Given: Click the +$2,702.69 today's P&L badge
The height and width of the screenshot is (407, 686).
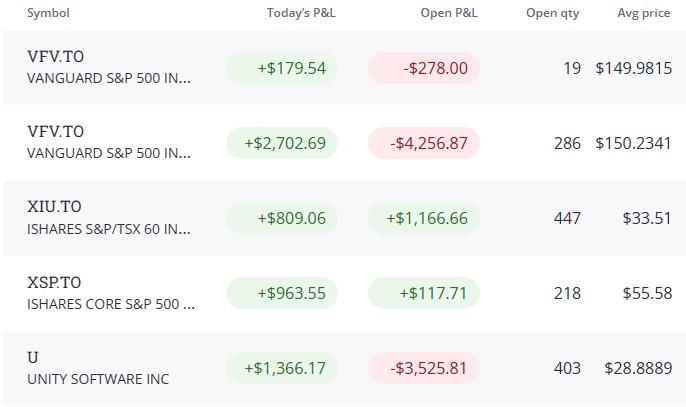Looking at the screenshot, I should click(x=282, y=143).
